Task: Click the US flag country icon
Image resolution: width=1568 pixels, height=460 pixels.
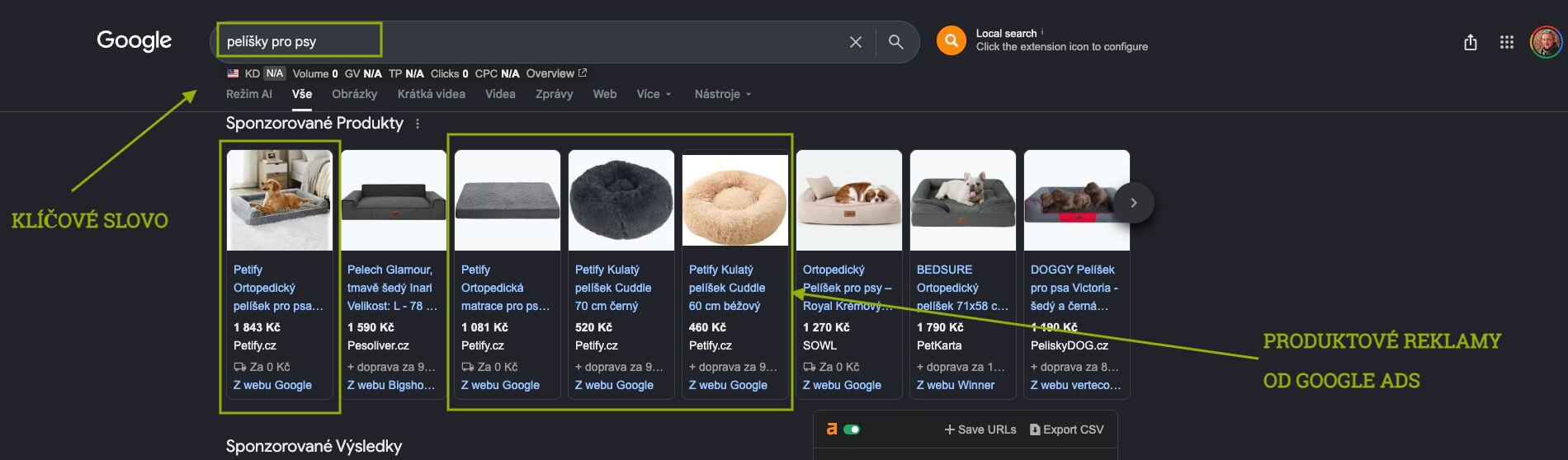Action: pos(233,73)
